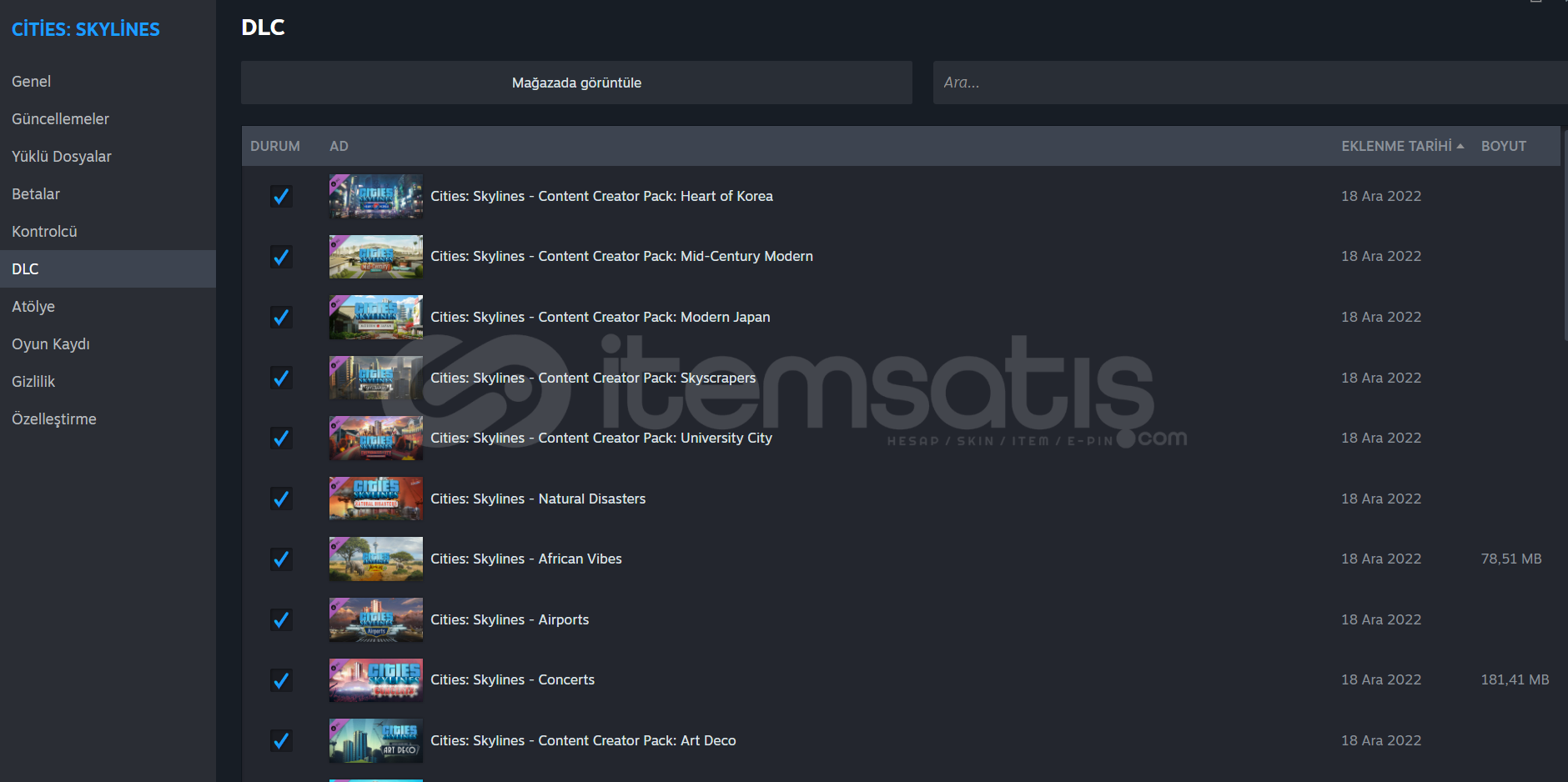Switch to the Özelleştirme tab
The width and height of the screenshot is (1568, 782).
[x=108, y=419]
